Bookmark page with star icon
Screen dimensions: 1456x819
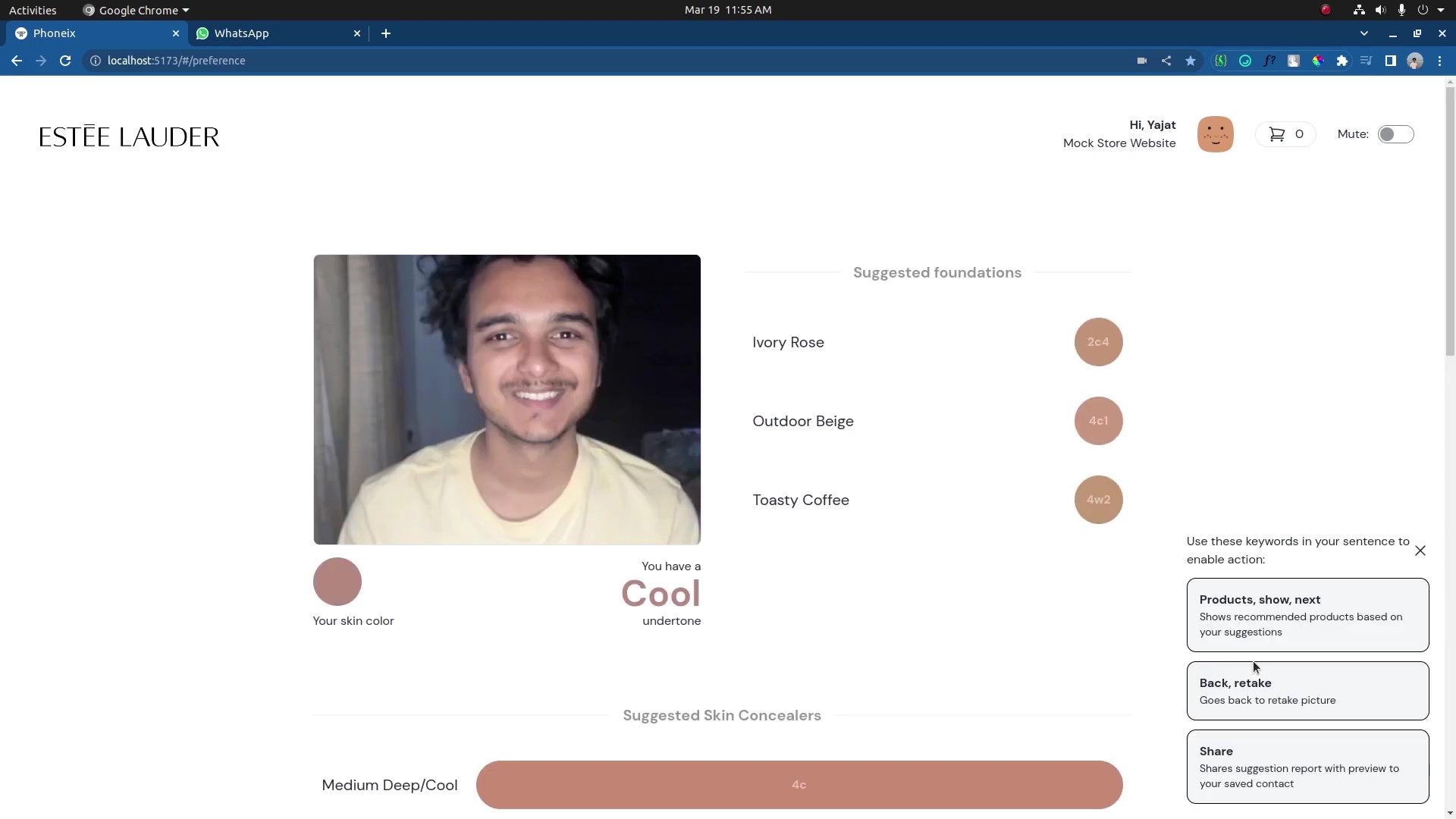tap(1191, 61)
